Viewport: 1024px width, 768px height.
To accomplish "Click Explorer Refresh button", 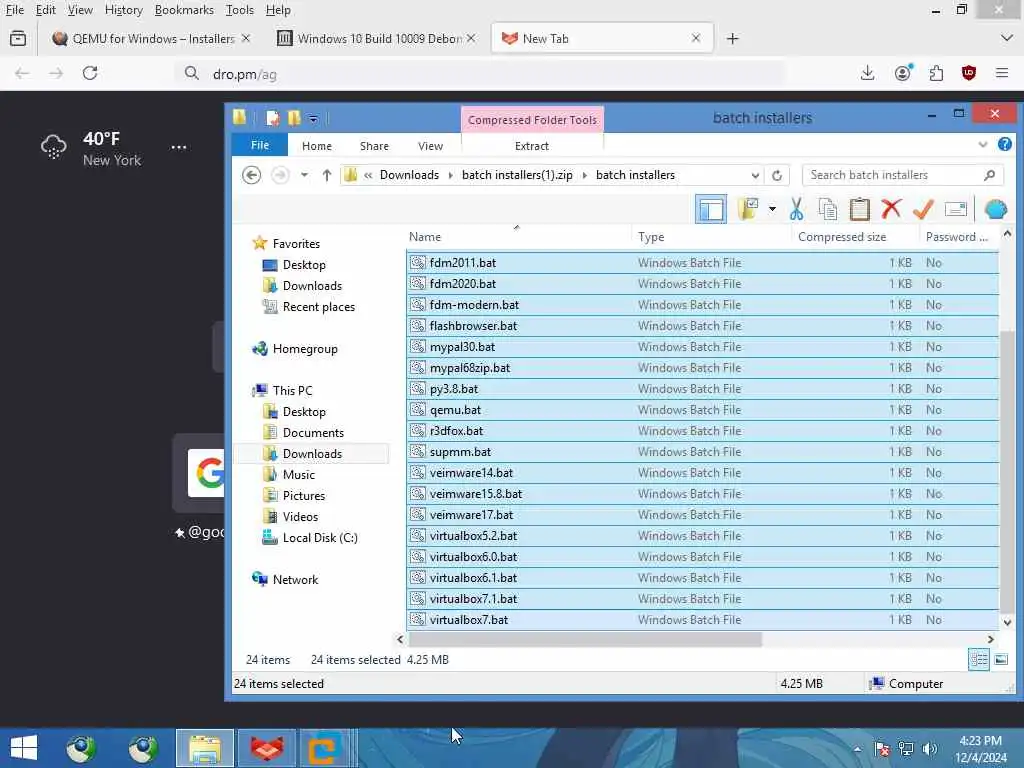I will pyautogui.click(x=776, y=175).
